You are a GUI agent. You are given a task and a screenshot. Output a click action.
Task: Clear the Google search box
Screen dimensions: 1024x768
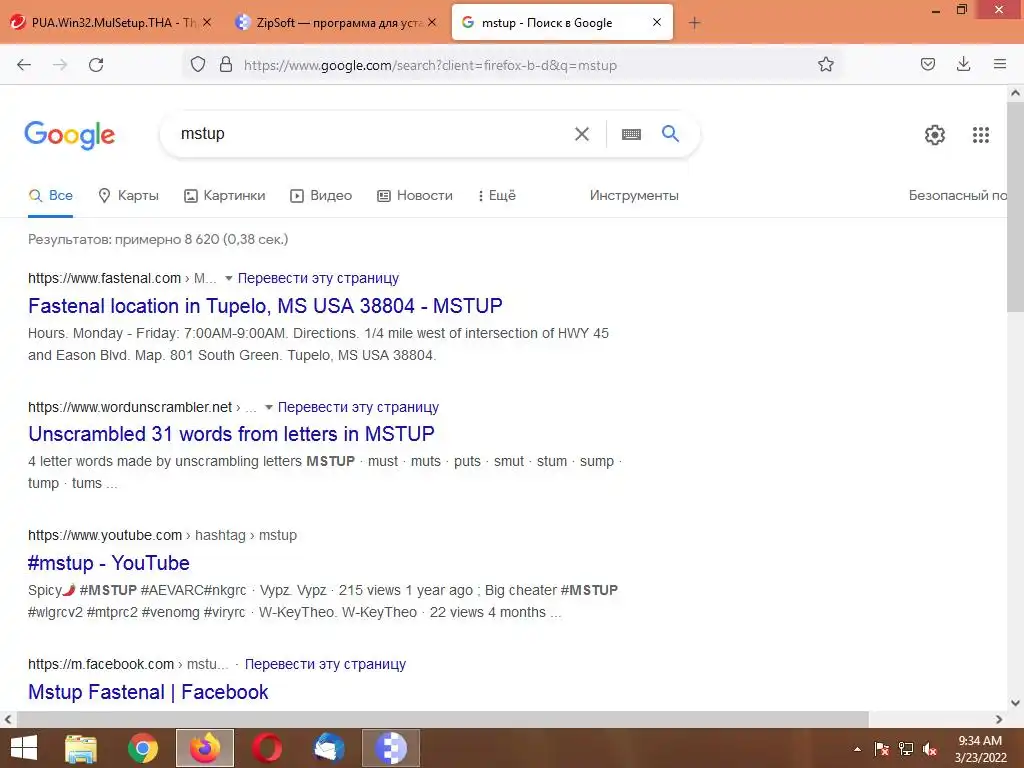tap(582, 134)
